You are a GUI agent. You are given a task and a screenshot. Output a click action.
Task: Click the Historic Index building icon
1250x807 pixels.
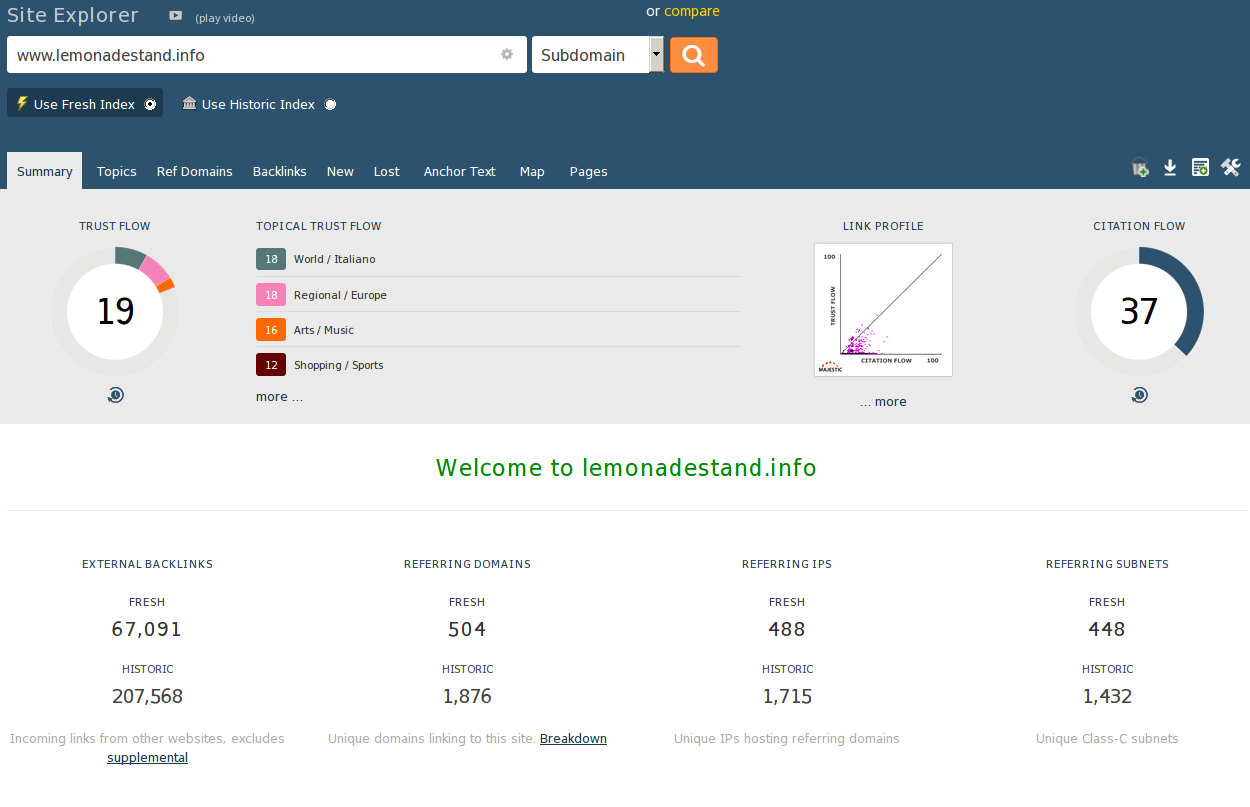pos(189,103)
